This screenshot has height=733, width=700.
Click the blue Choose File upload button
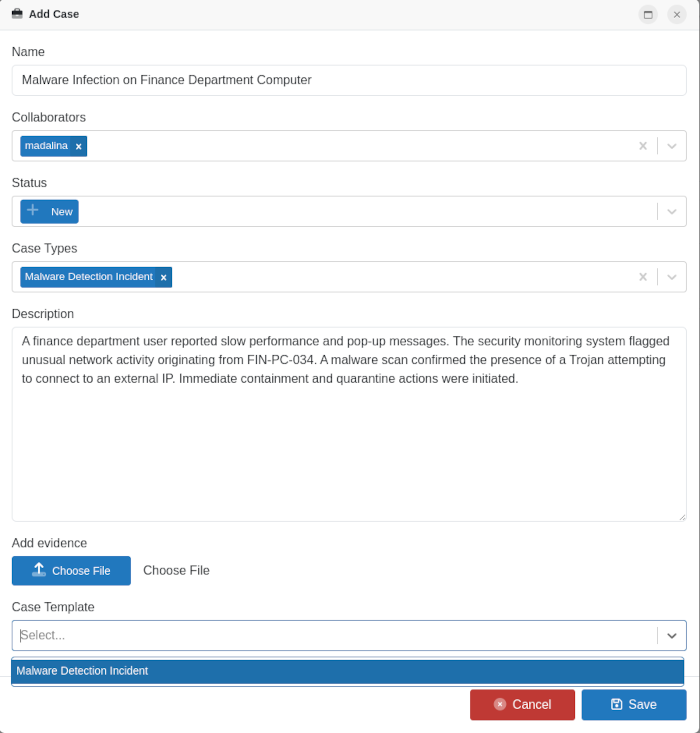[71, 571]
